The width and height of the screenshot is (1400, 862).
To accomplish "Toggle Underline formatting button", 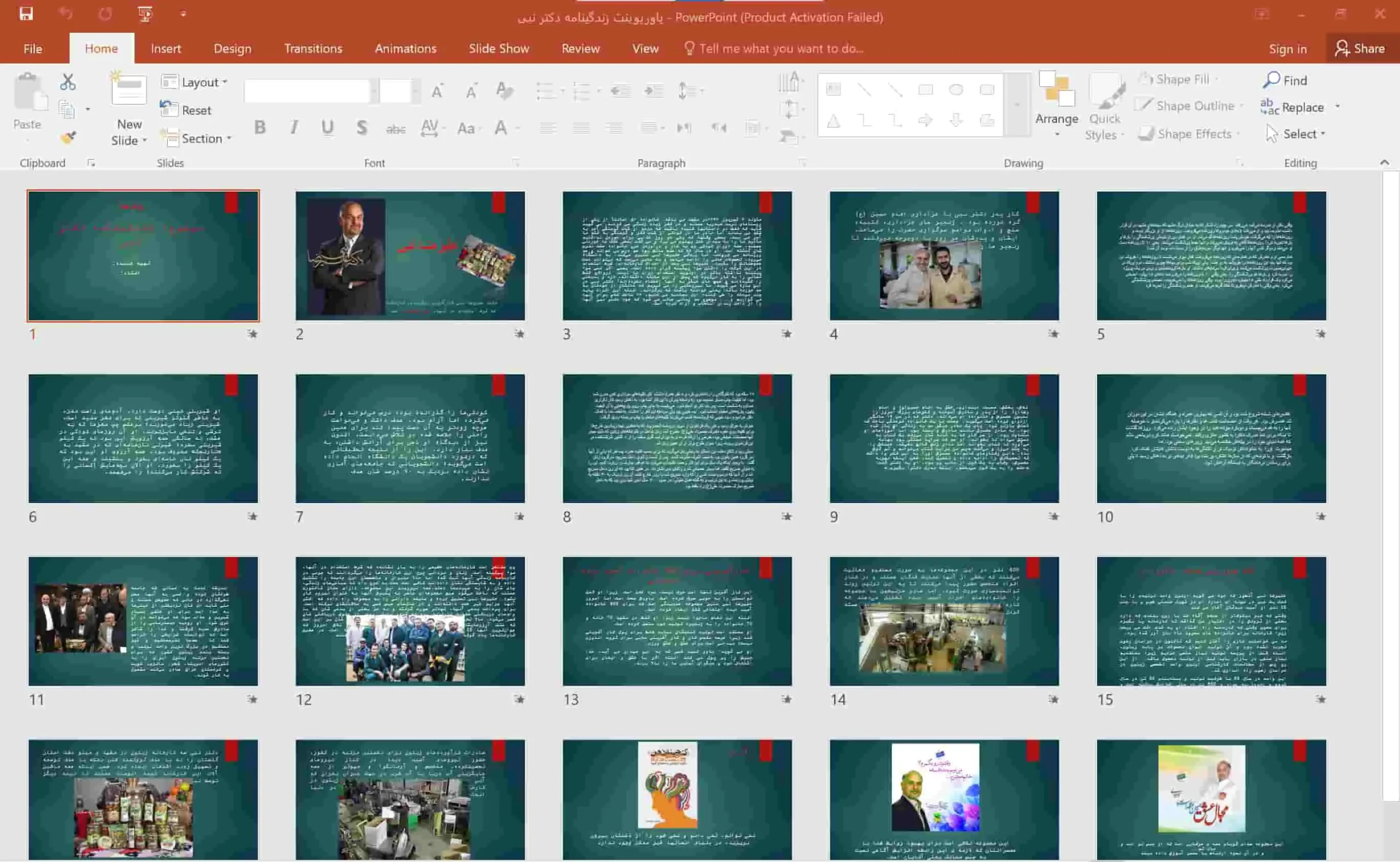I will click(x=327, y=127).
